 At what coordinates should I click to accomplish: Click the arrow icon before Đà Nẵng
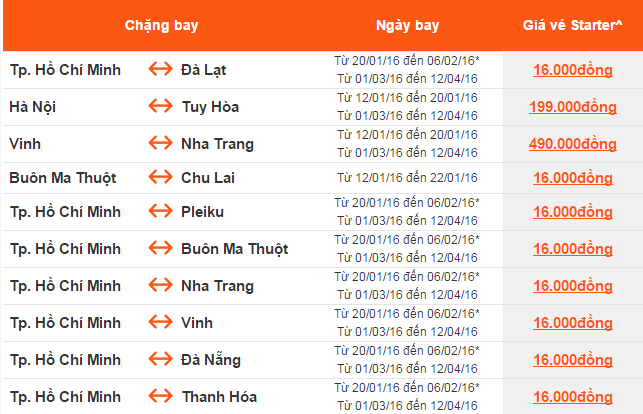tap(159, 360)
